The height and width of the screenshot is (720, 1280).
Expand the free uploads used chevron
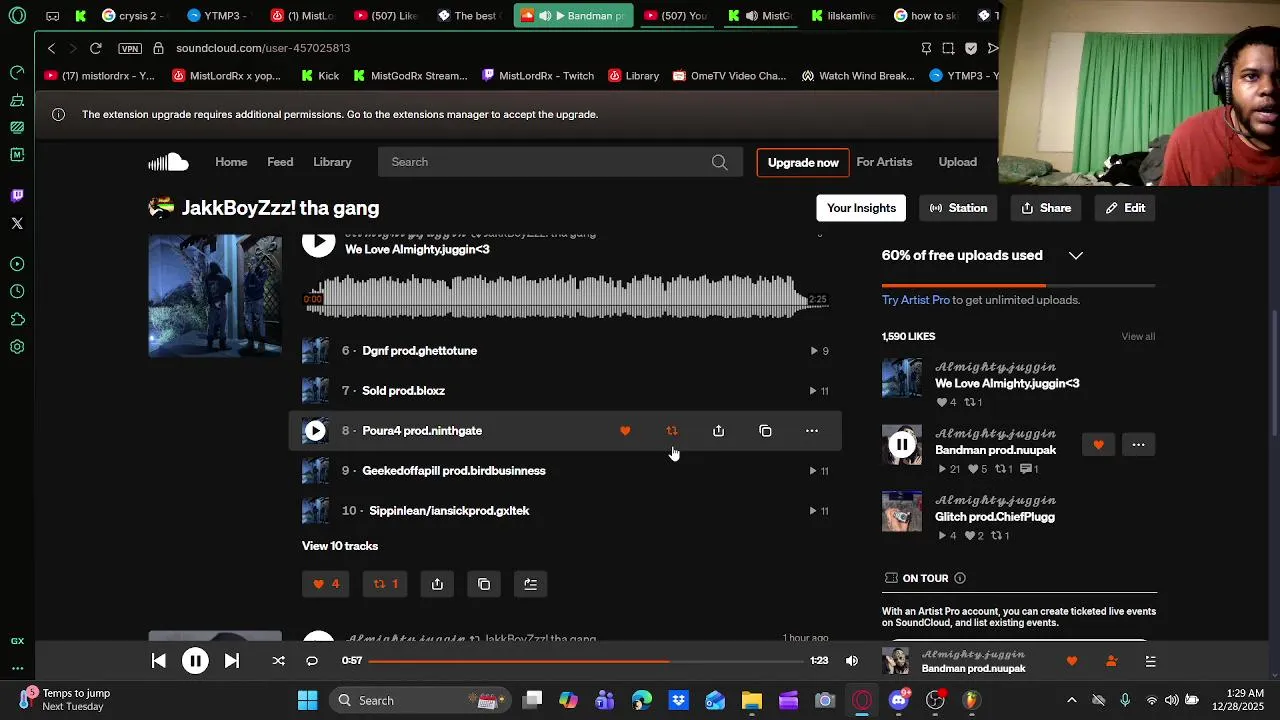pyautogui.click(x=1076, y=256)
